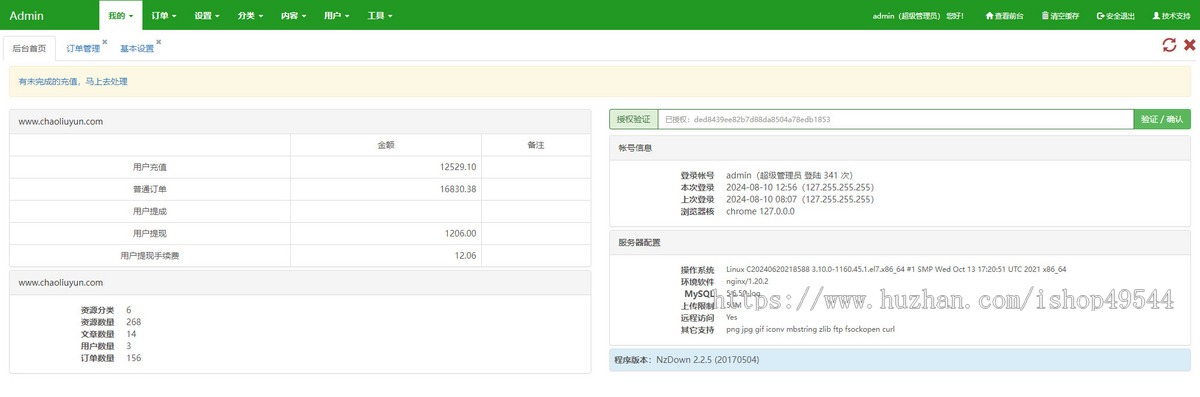Click the 用户提现手续费 value 12.06
The height and width of the screenshot is (397, 1200).
click(465, 256)
